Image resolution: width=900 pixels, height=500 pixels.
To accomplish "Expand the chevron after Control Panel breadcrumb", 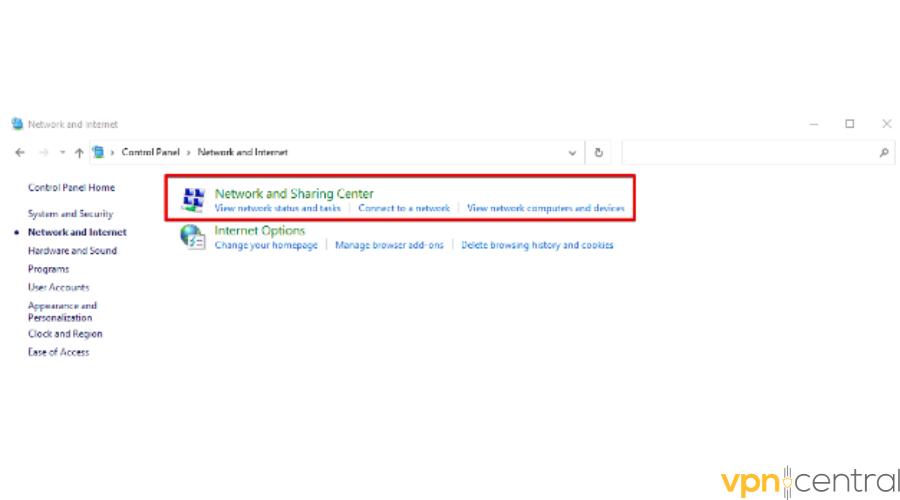I will coord(188,153).
